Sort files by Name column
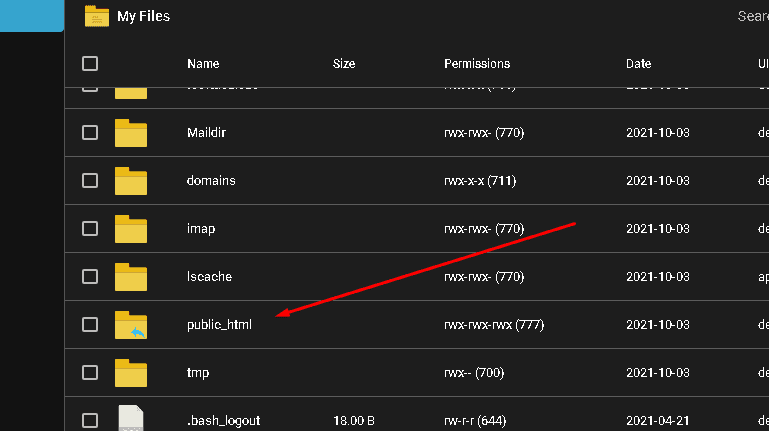Screen dimensions: 769x431 203,64
